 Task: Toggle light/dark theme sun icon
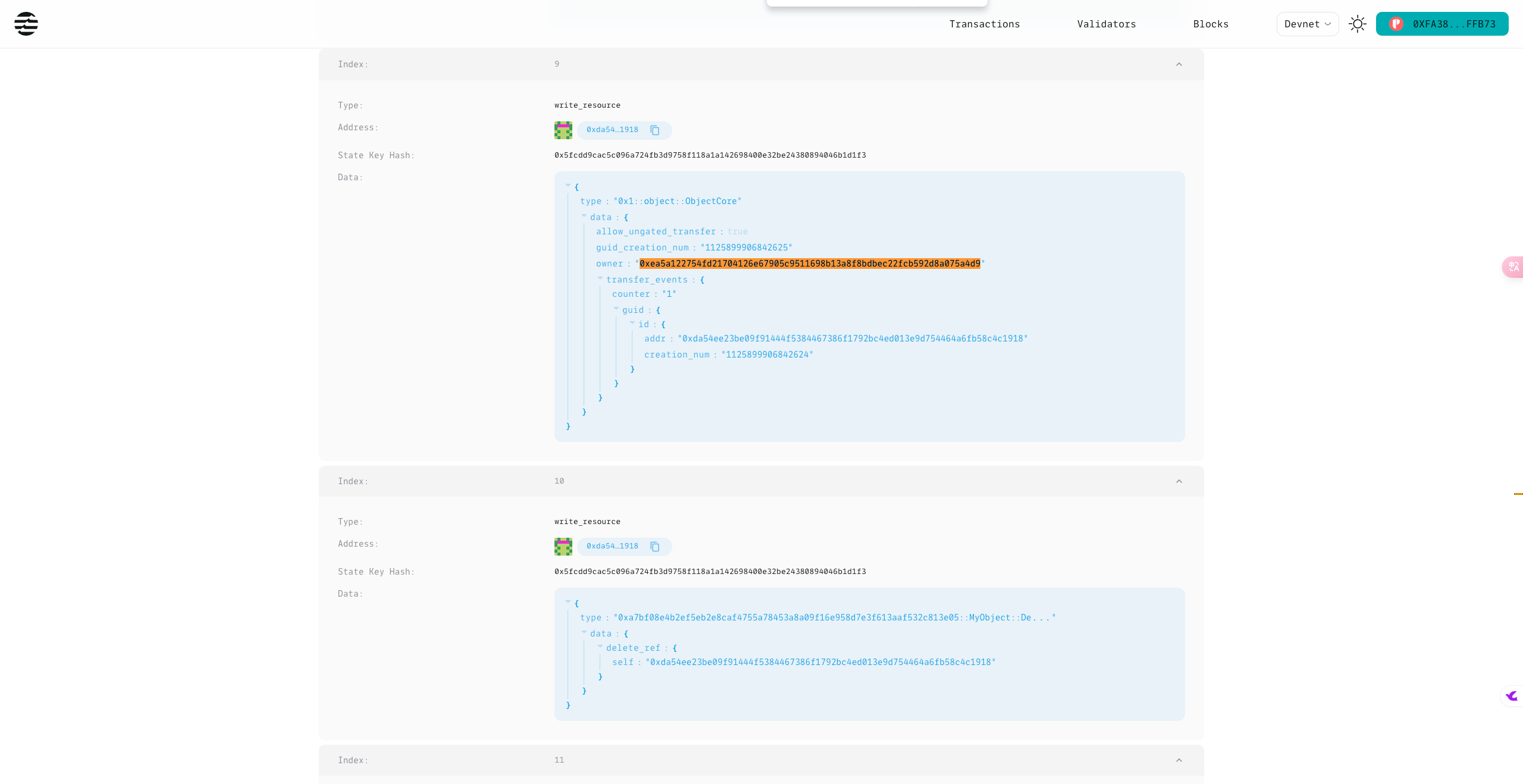coord(1357,24)
